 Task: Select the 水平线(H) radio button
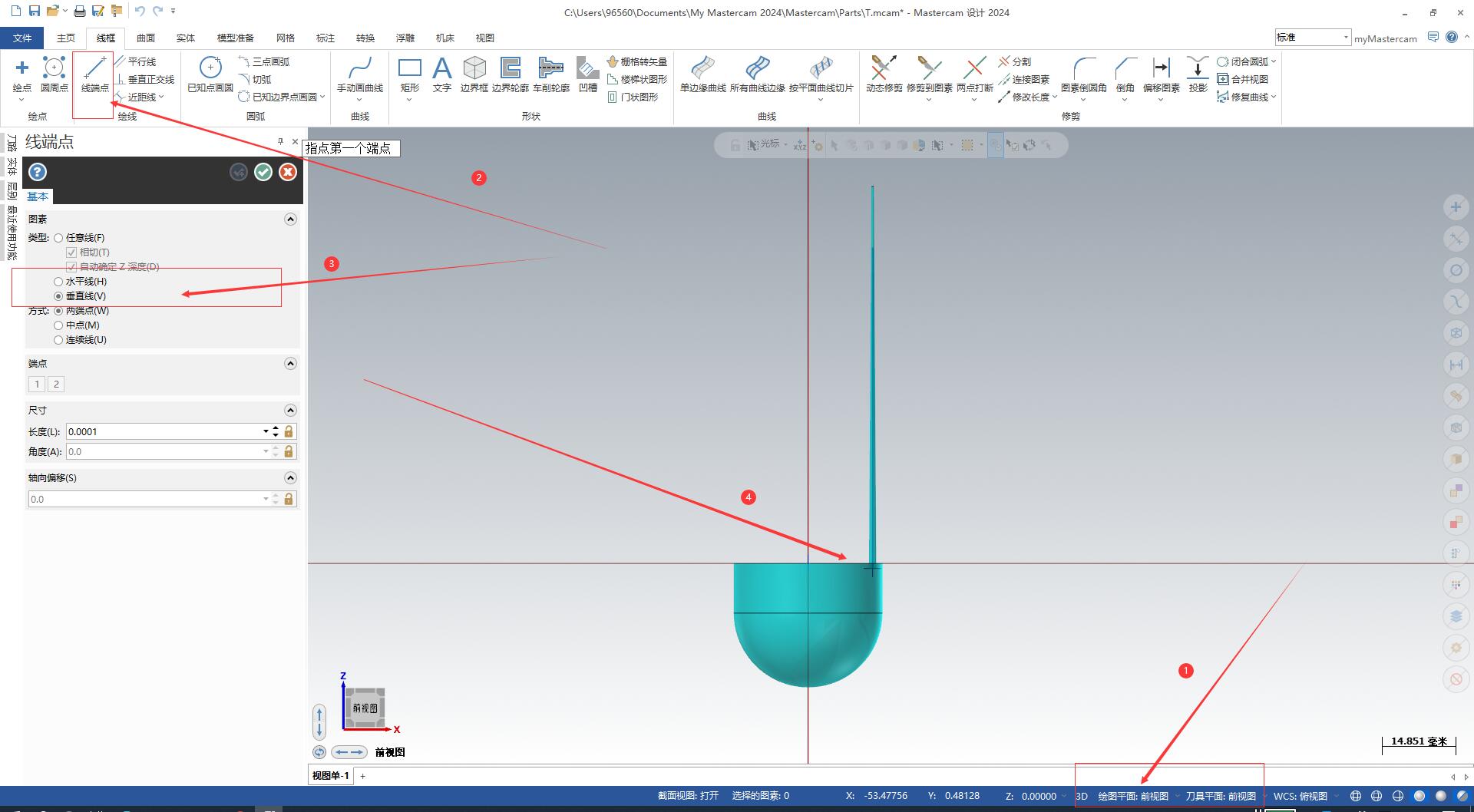click(x=58, y=282)
